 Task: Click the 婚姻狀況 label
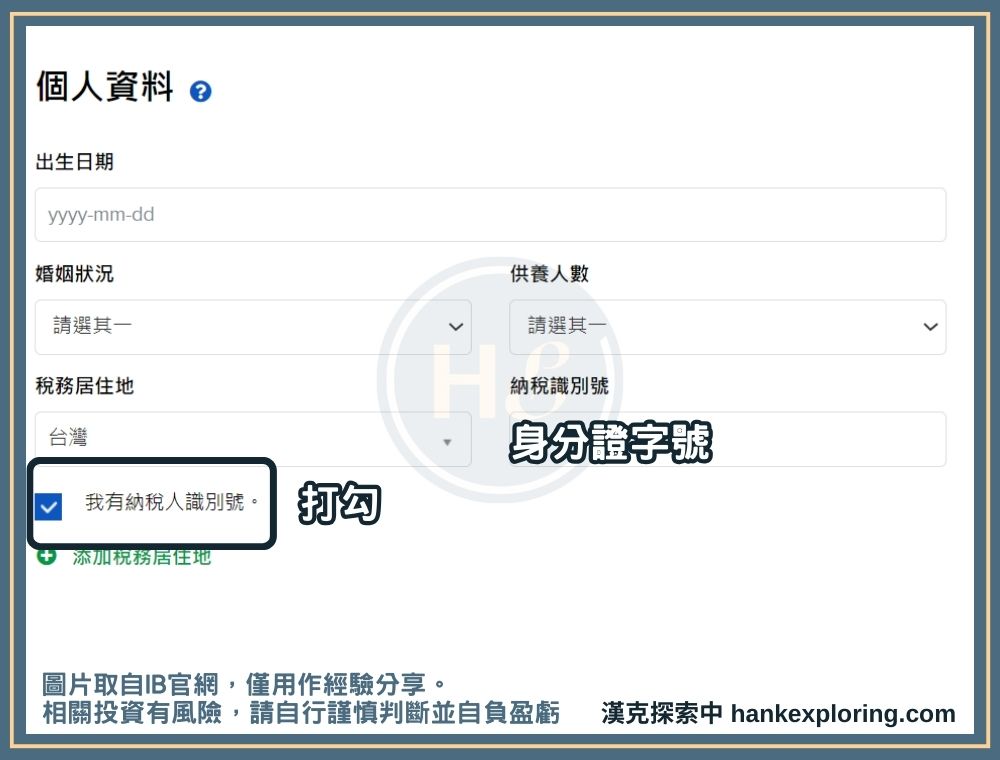point(75,274)
